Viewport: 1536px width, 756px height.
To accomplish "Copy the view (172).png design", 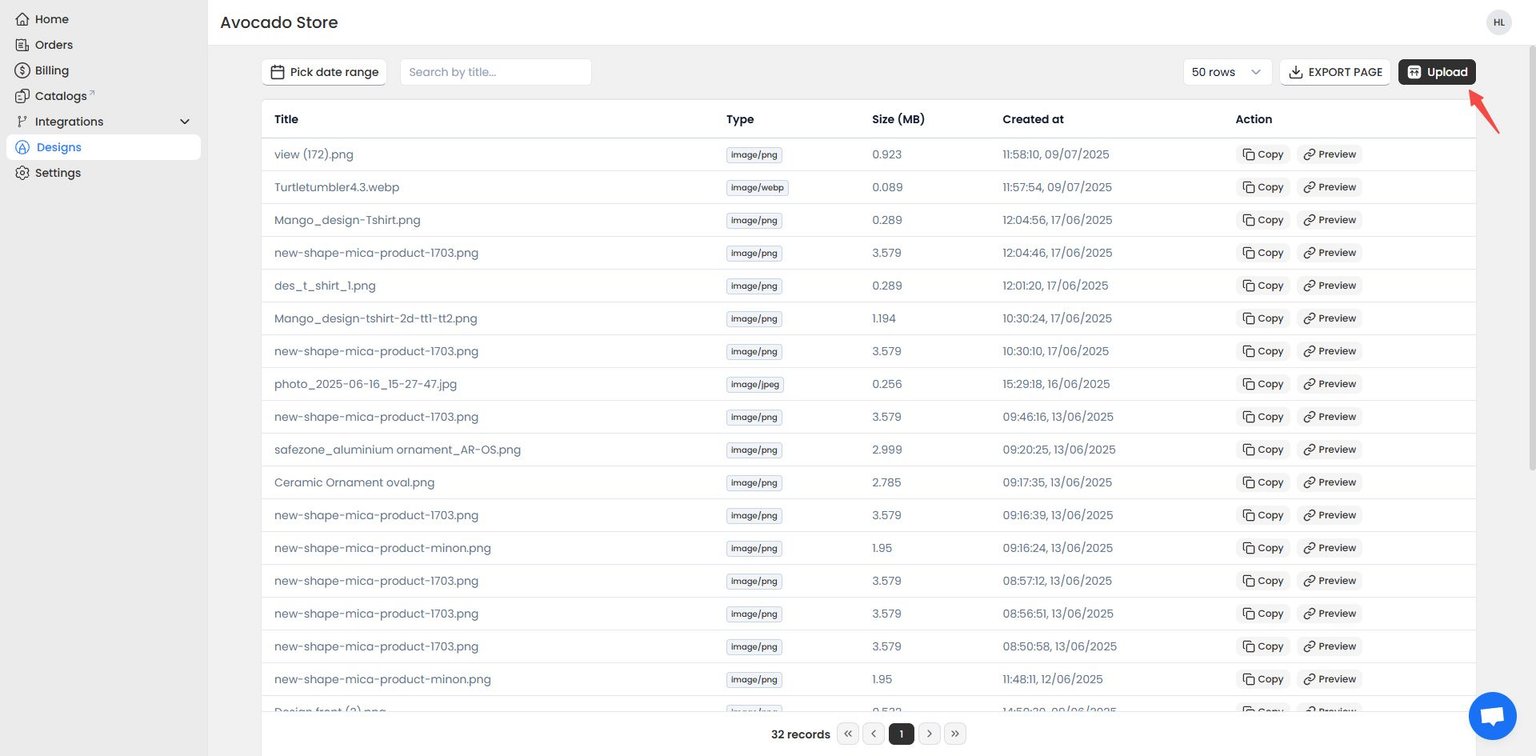I will click(1263, 154).
